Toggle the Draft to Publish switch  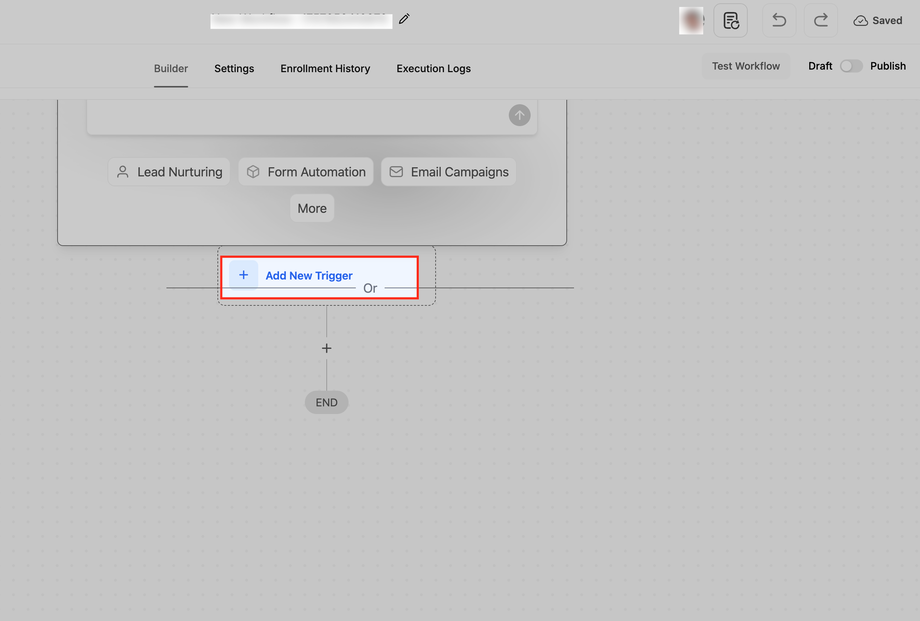(851, 66)
